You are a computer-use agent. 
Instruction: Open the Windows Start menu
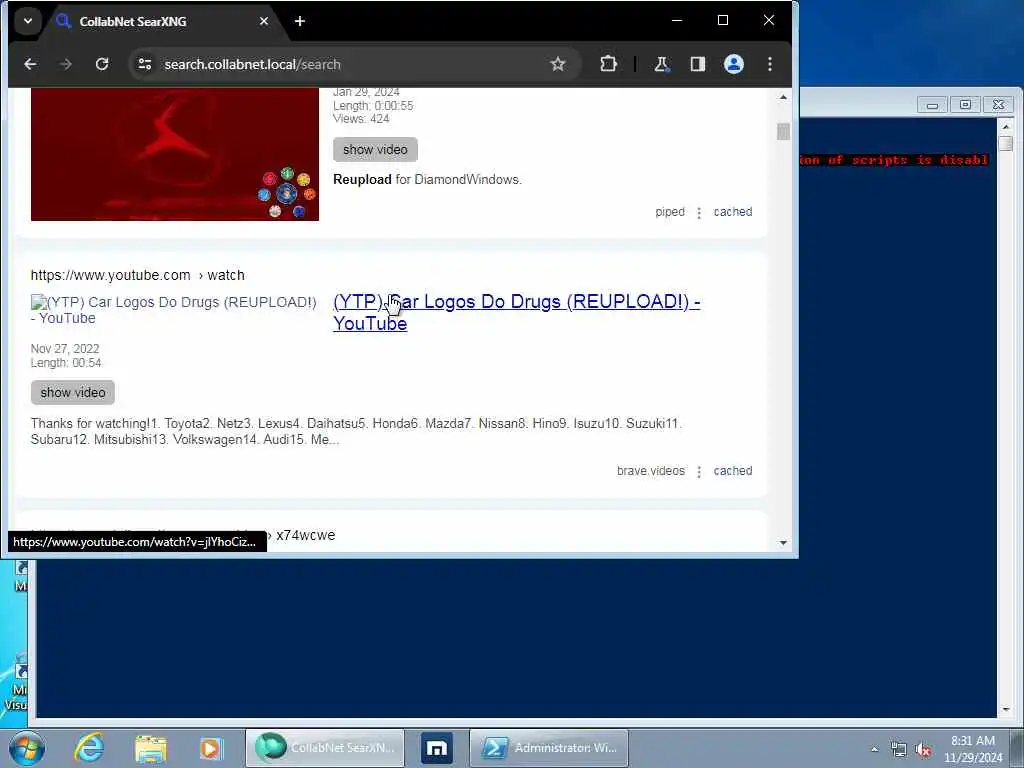[26, 748]
